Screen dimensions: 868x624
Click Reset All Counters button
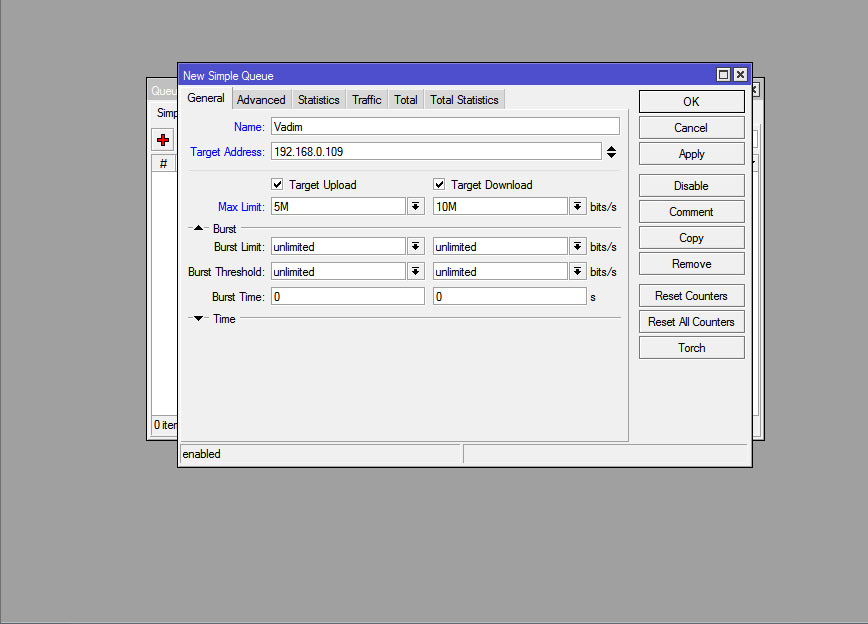click(691, 322)
